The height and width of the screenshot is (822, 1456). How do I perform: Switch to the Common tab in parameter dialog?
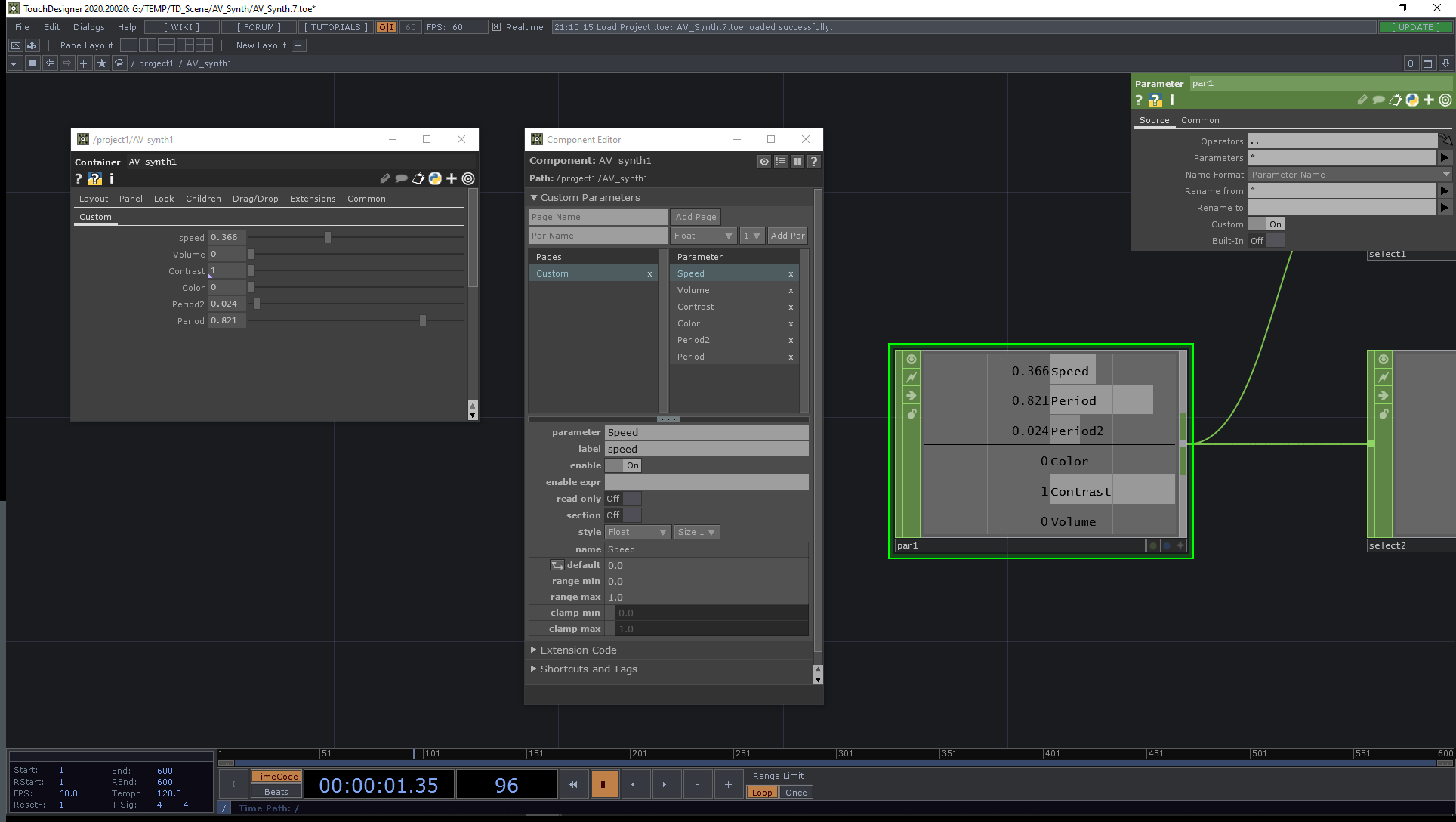pos(1199,120)
